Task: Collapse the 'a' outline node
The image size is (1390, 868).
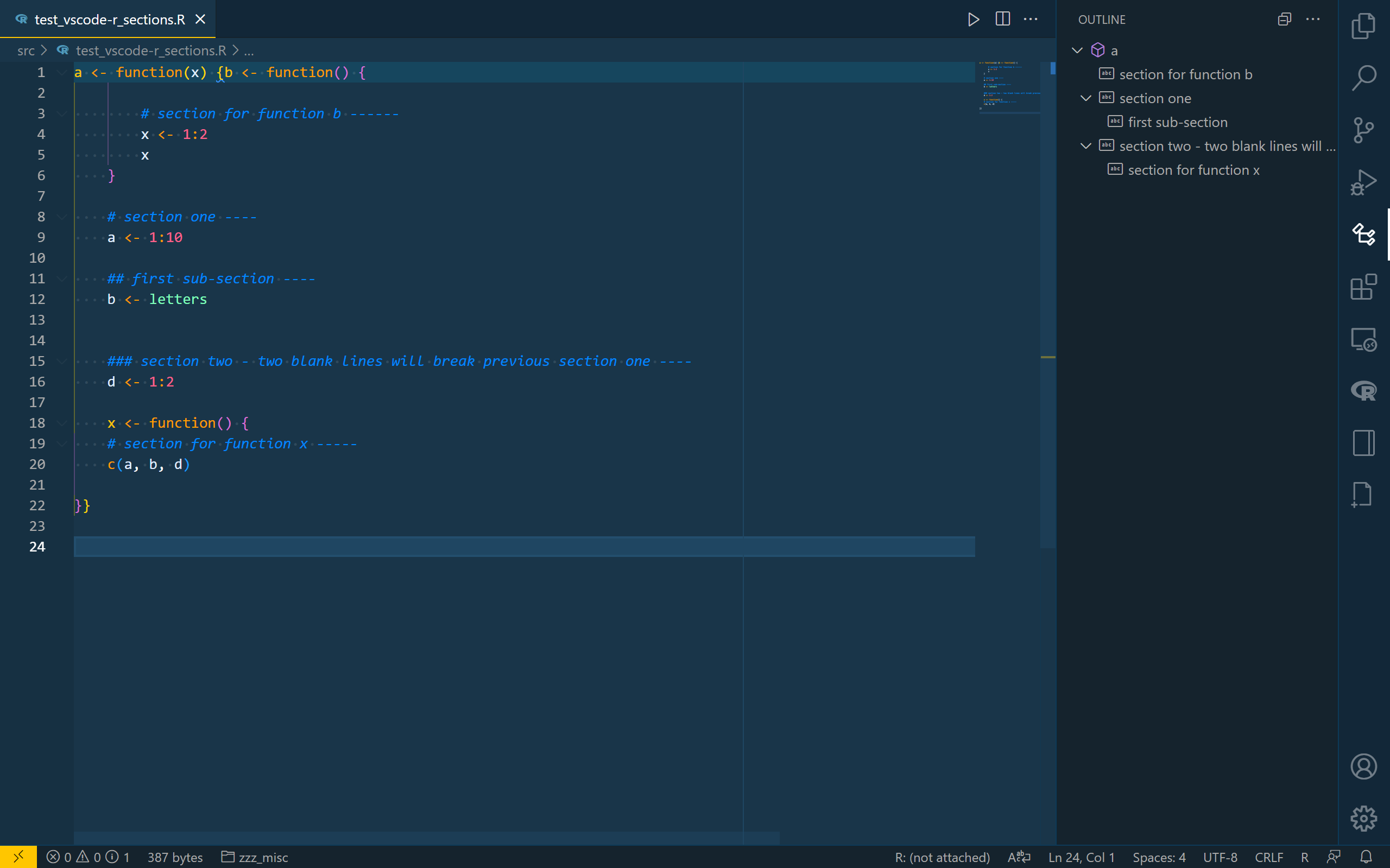Action: point(1077,50)
